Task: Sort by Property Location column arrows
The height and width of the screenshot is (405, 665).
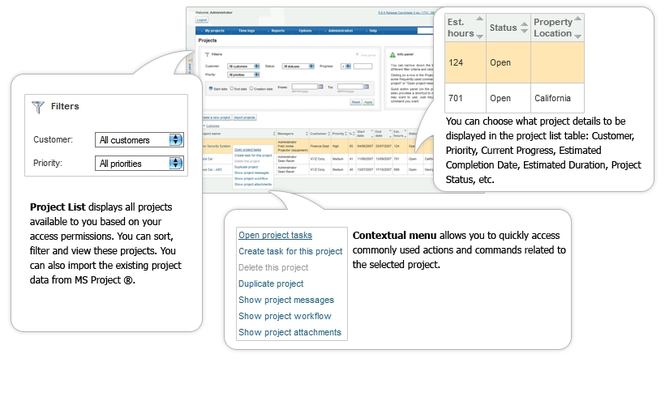Action: point(578,27)
